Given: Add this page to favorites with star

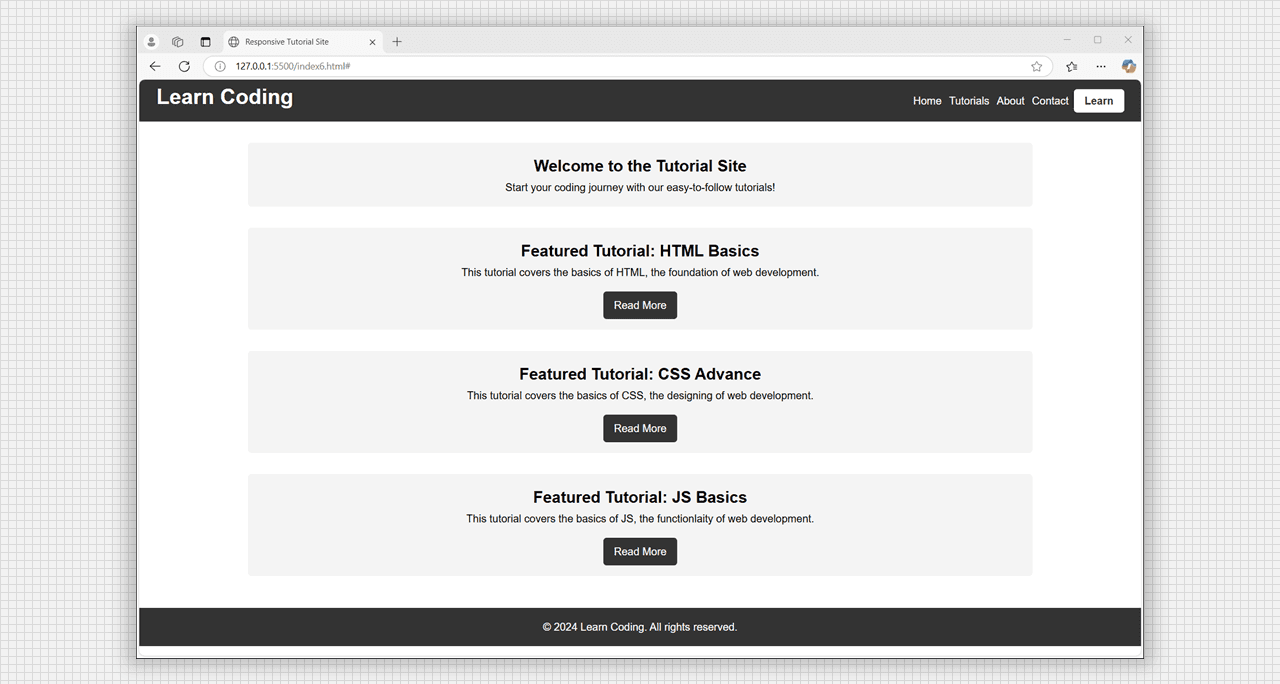Looking at the screenshot, I should point(1036,67).
